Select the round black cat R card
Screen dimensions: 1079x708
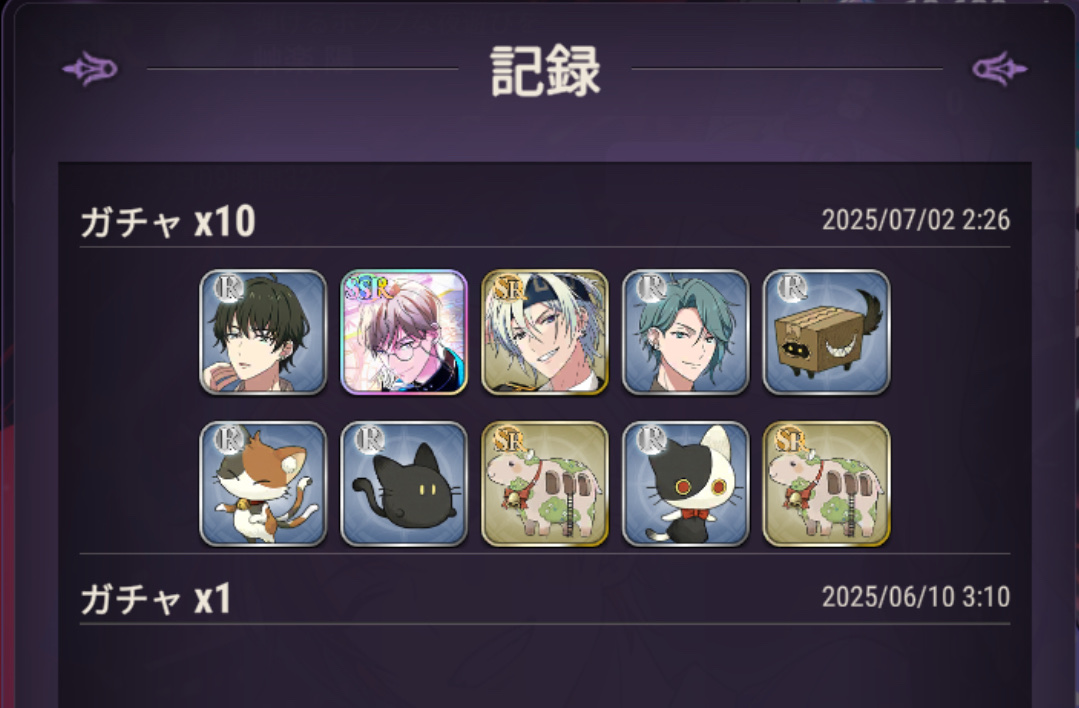404,484
